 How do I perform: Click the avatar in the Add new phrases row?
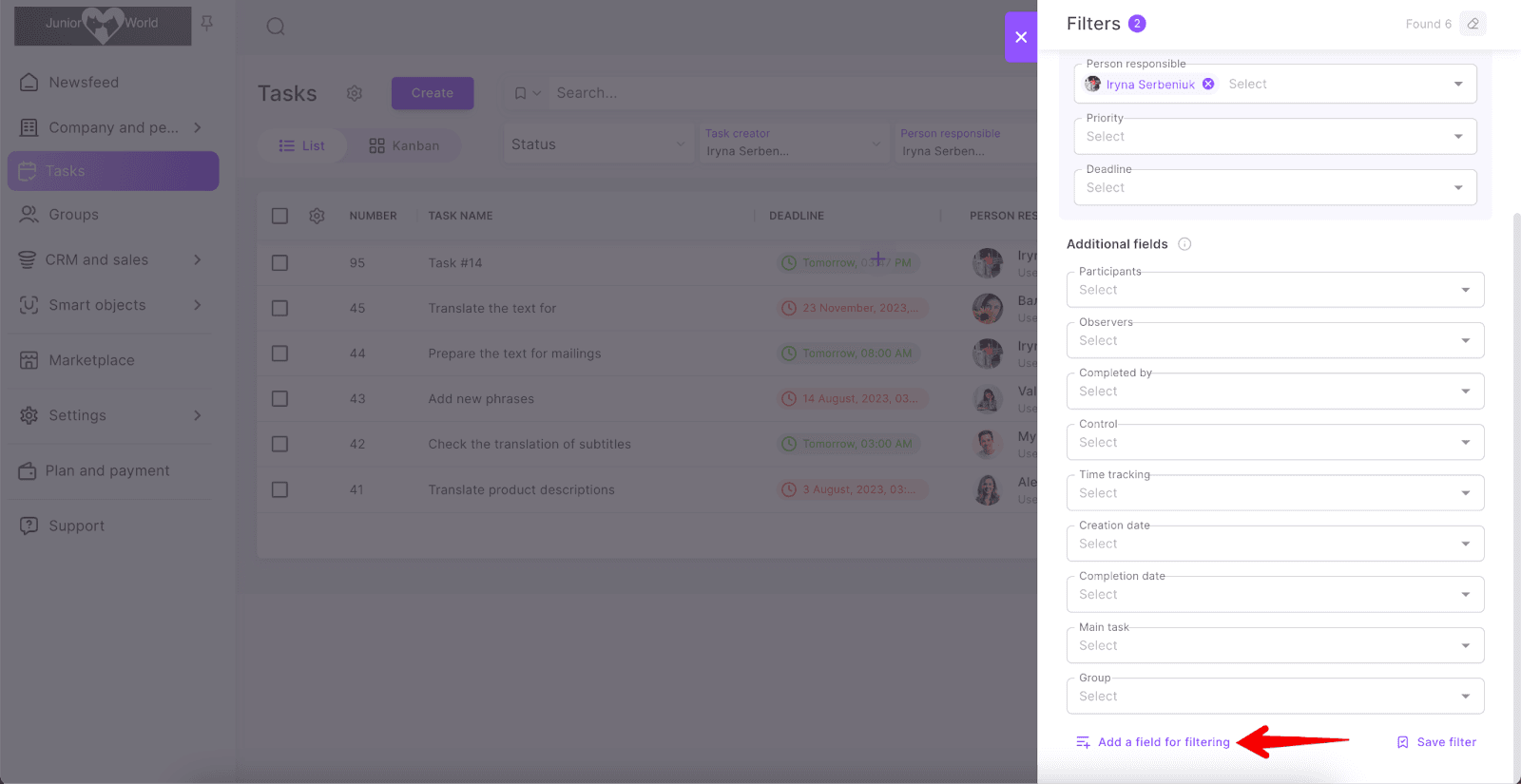click(x=988, y=399)
